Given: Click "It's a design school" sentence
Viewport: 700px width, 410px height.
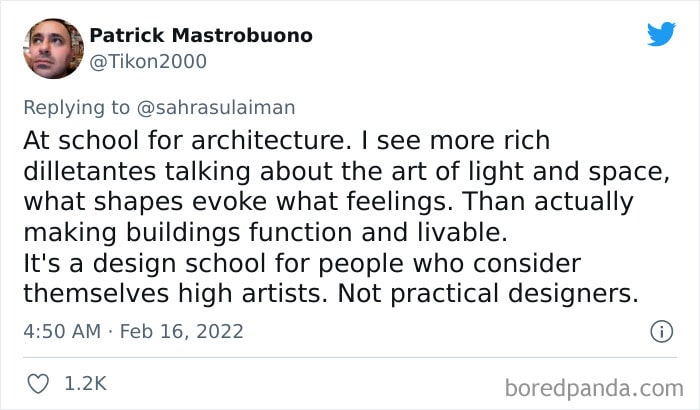Looking at the screenshot, I should click(x=145, y=263).
